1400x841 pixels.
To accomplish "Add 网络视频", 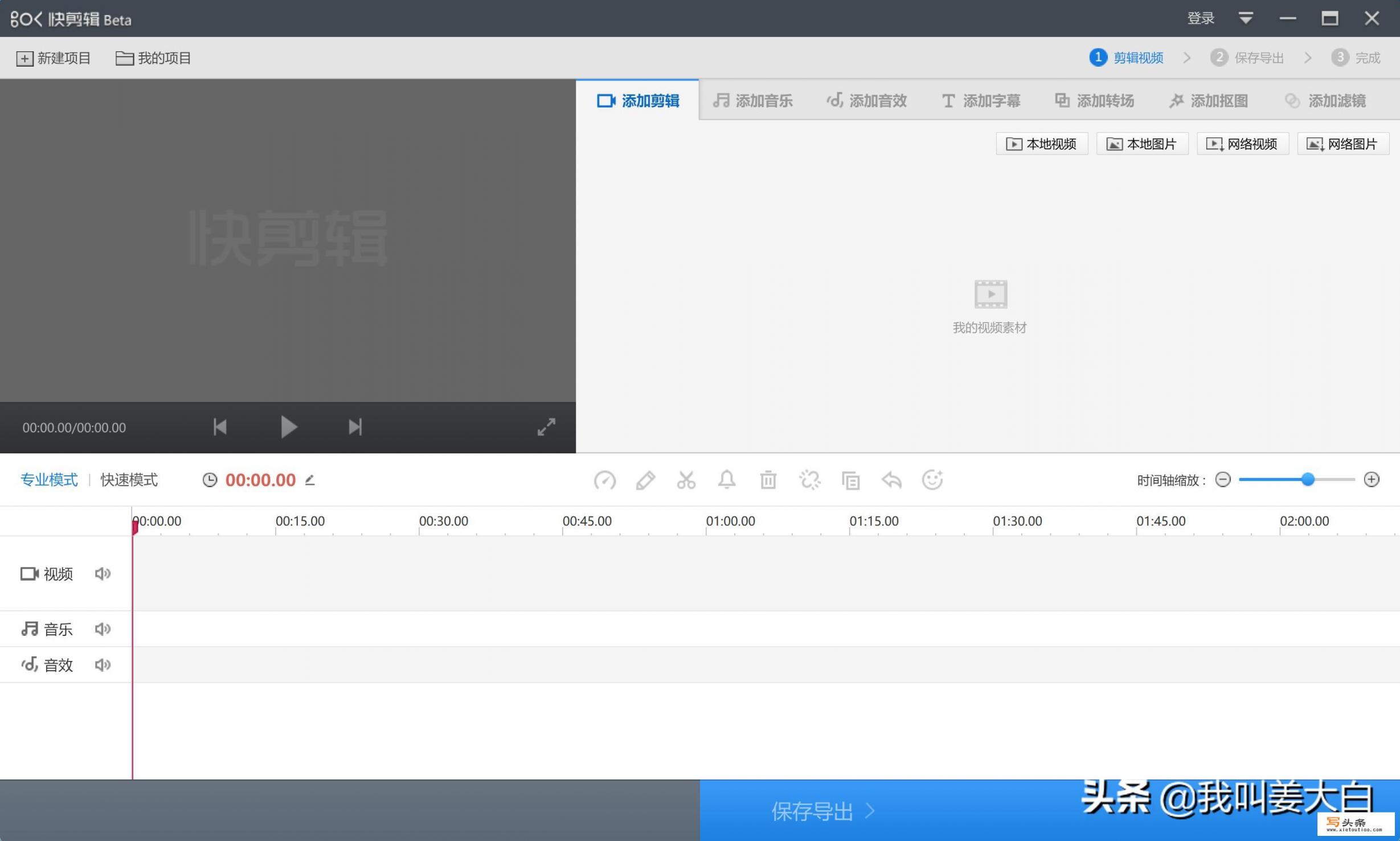I will (1243, 144).
